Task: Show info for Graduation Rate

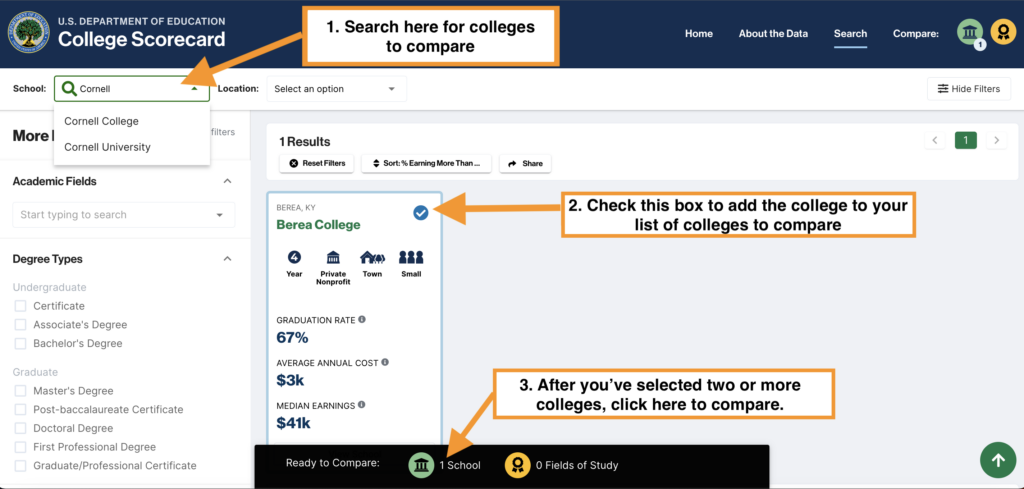Action: (x=362, y=320)
